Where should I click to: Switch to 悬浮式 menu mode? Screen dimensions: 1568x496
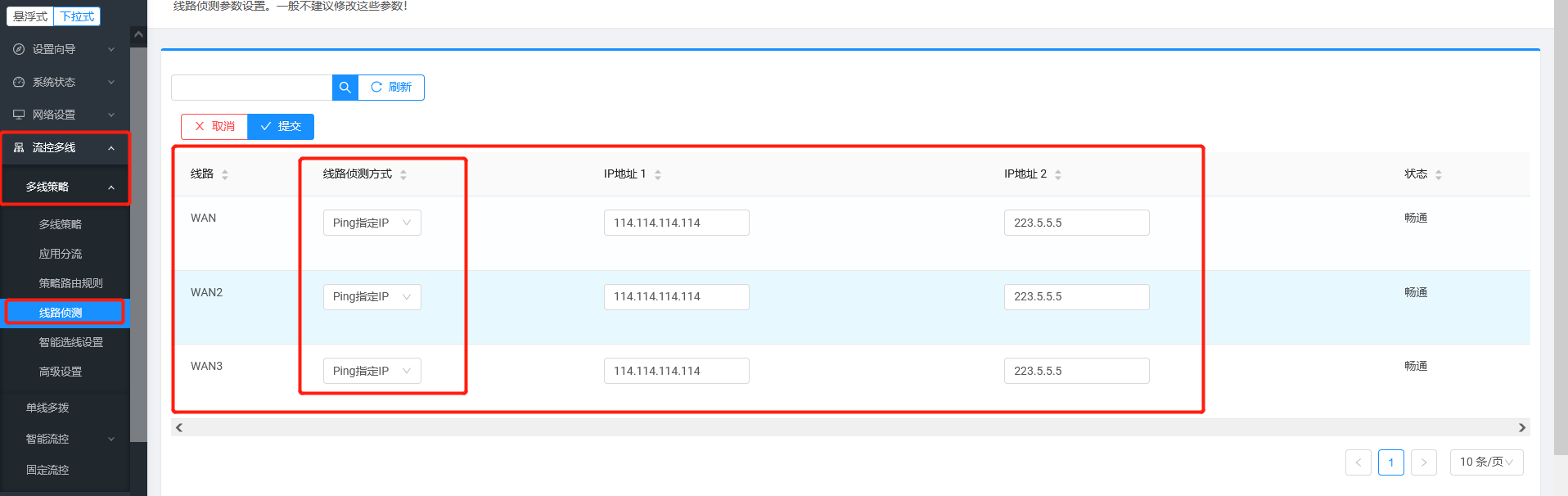tap(30, 16)
